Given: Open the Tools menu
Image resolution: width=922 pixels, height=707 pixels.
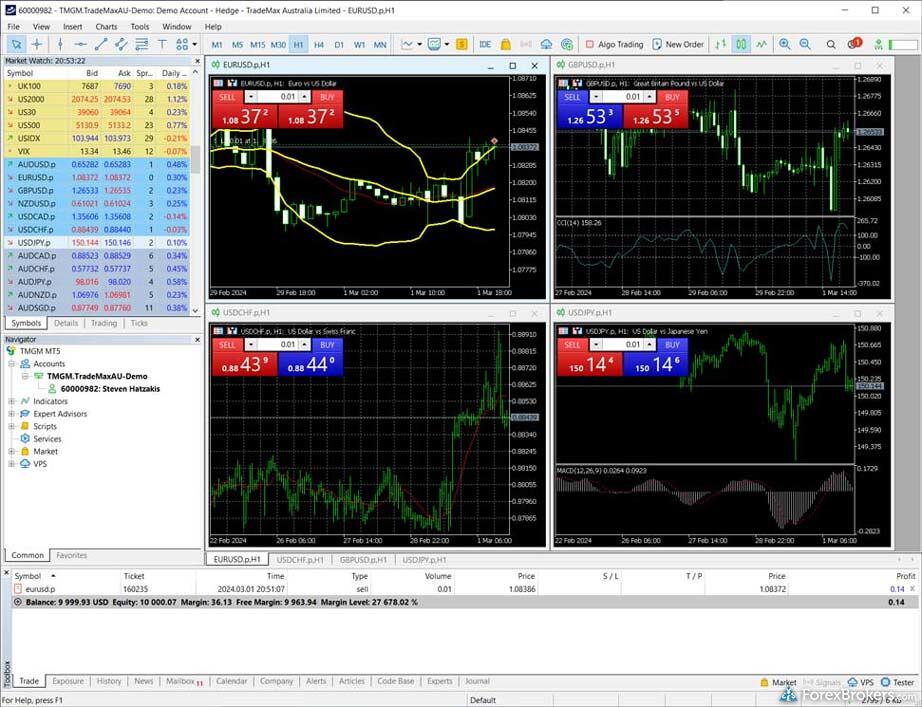Looking at the screenshot, I should (140, 26).
